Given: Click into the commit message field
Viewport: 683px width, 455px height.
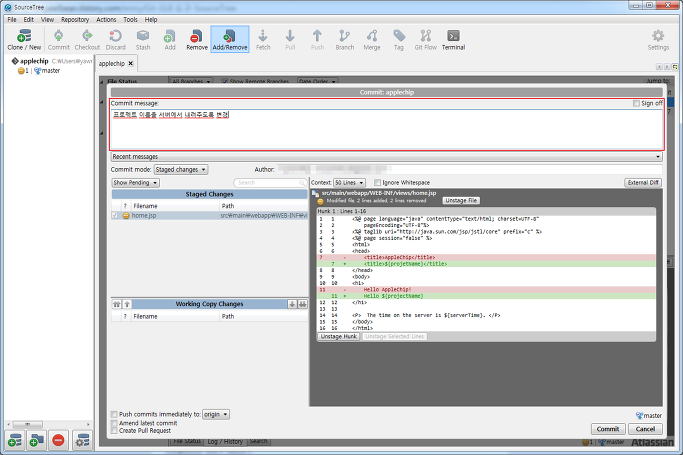Looking at the screenshot, I should coord(386,129).
